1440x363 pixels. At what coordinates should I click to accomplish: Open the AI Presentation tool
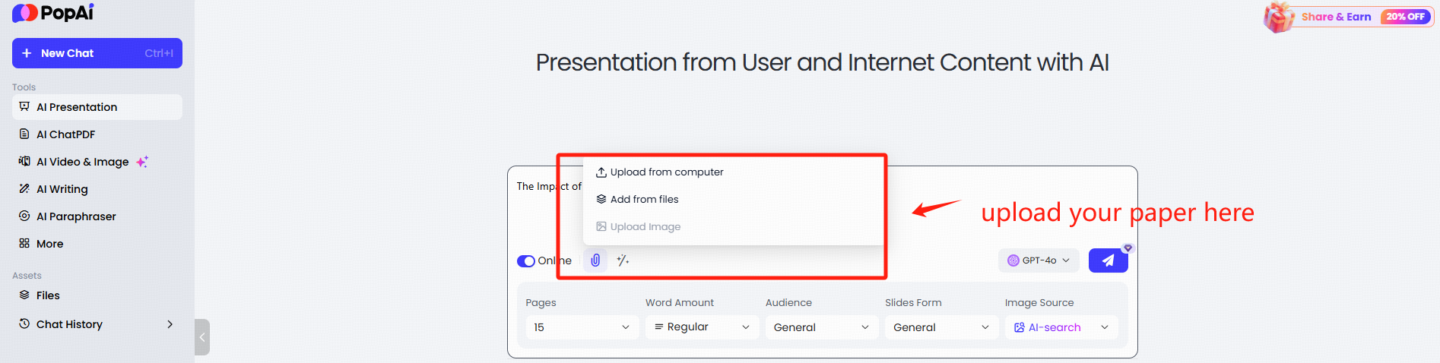click(97, 107)
